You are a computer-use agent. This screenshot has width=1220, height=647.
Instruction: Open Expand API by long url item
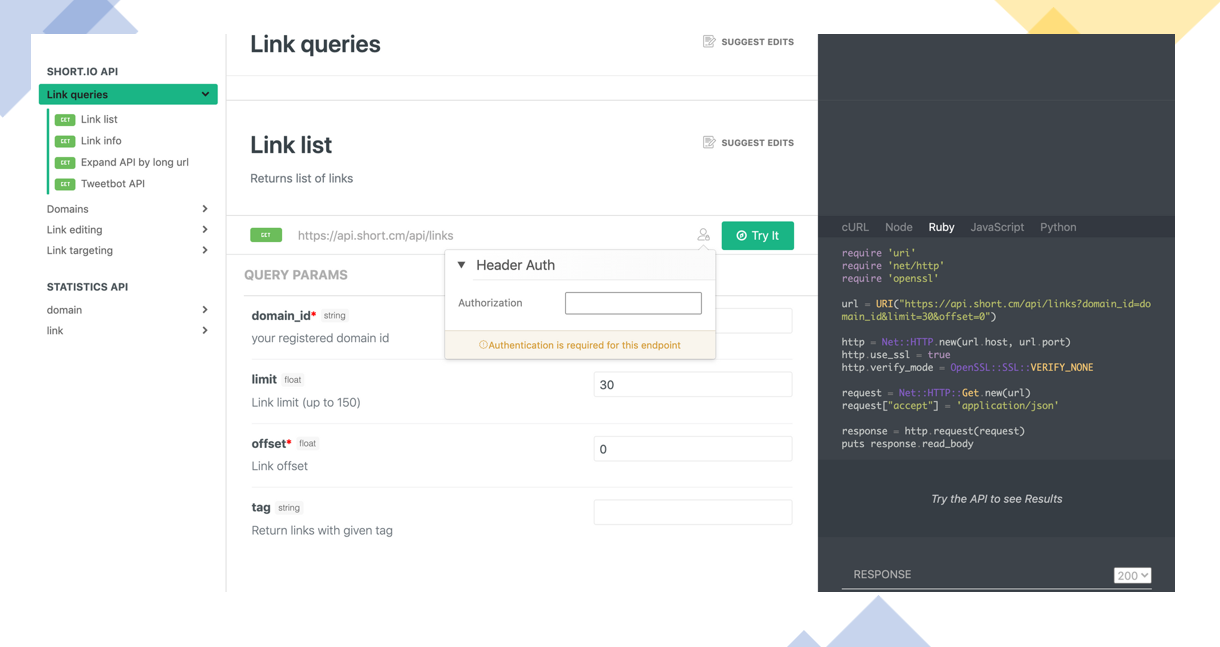[135, 162]
